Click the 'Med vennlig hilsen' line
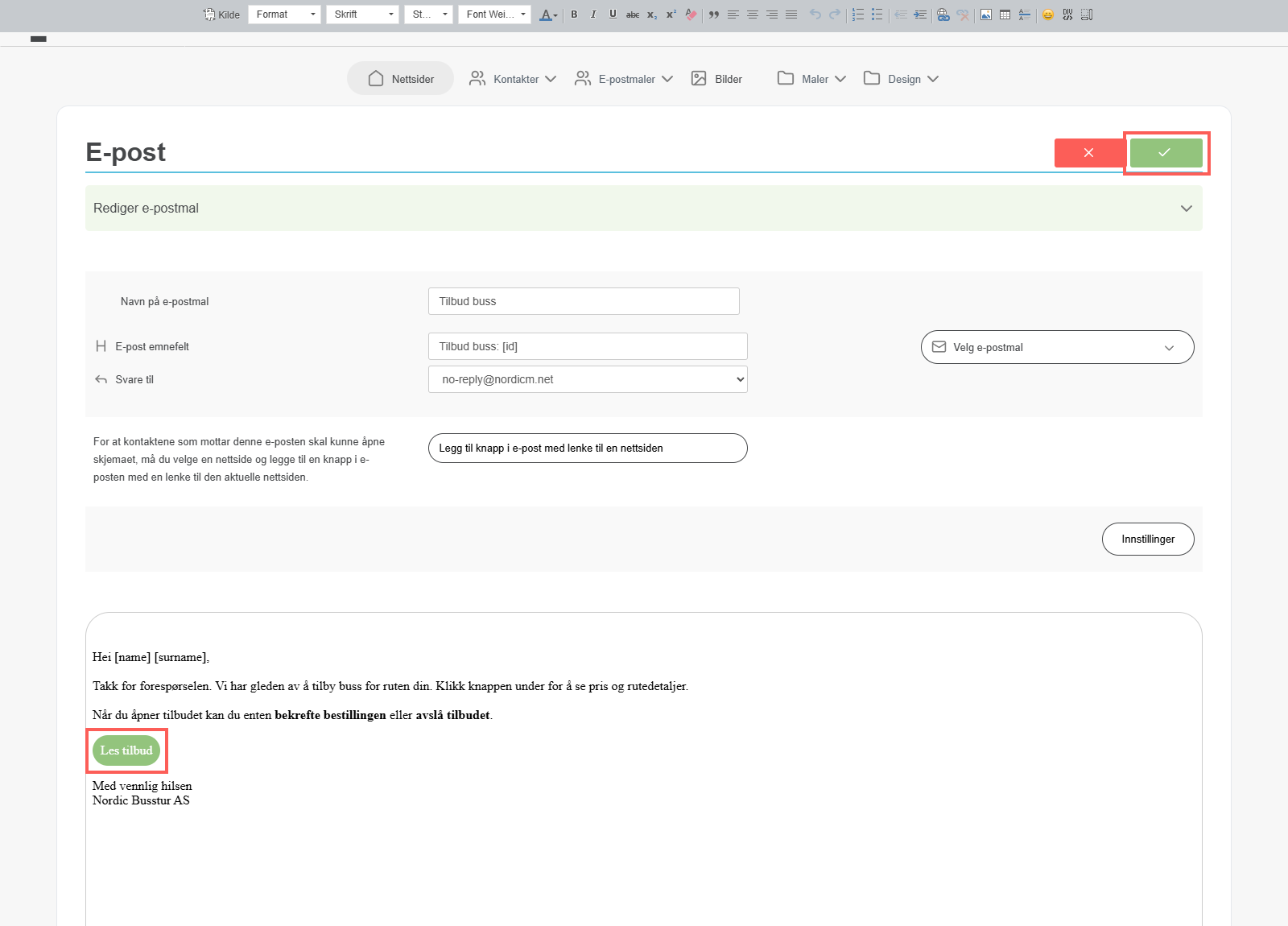 [142, 786]
